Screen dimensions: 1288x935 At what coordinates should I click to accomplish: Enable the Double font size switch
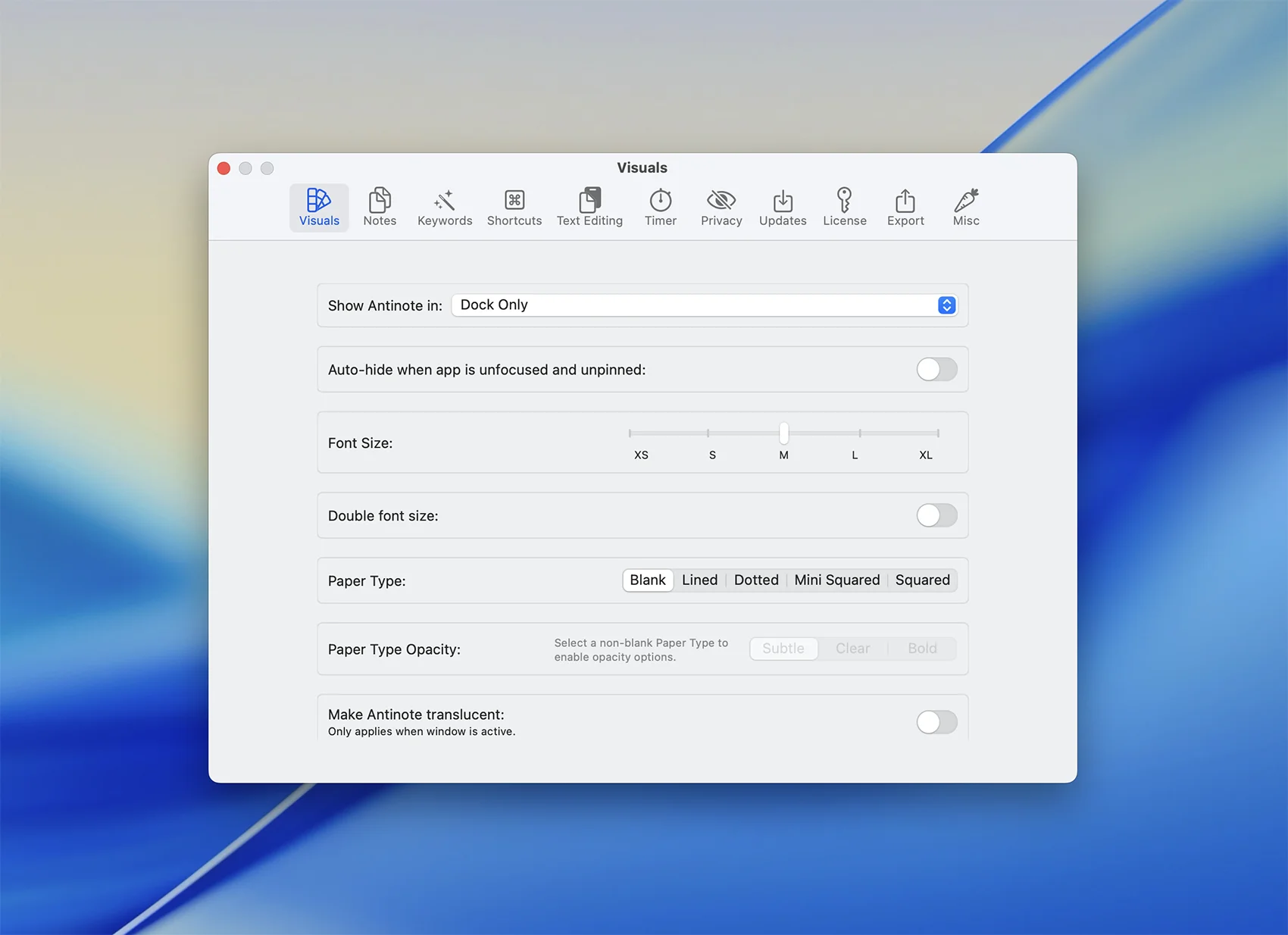click(x=936, y=515)
